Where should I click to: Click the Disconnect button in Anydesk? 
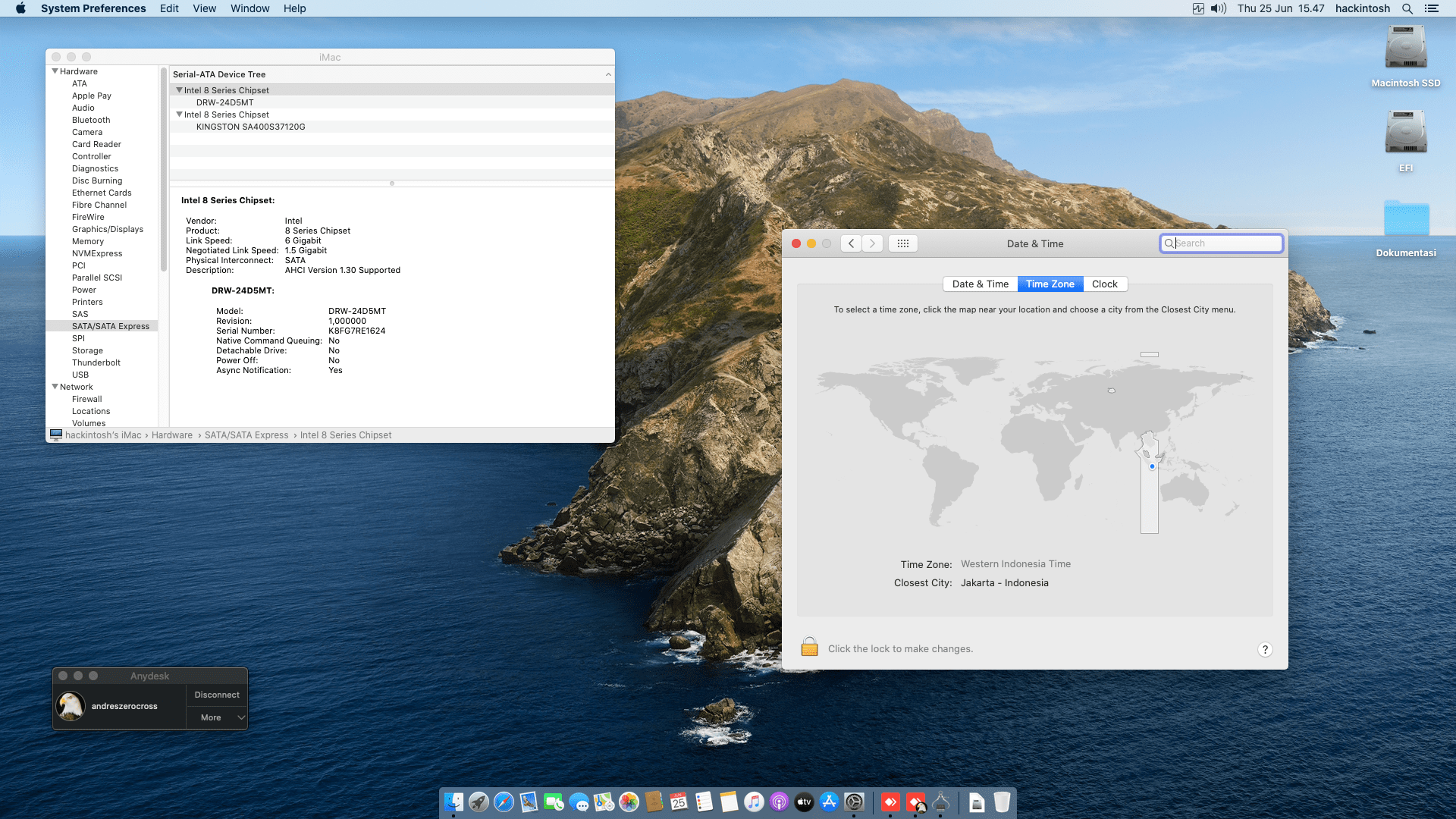(x=217, y=695)
